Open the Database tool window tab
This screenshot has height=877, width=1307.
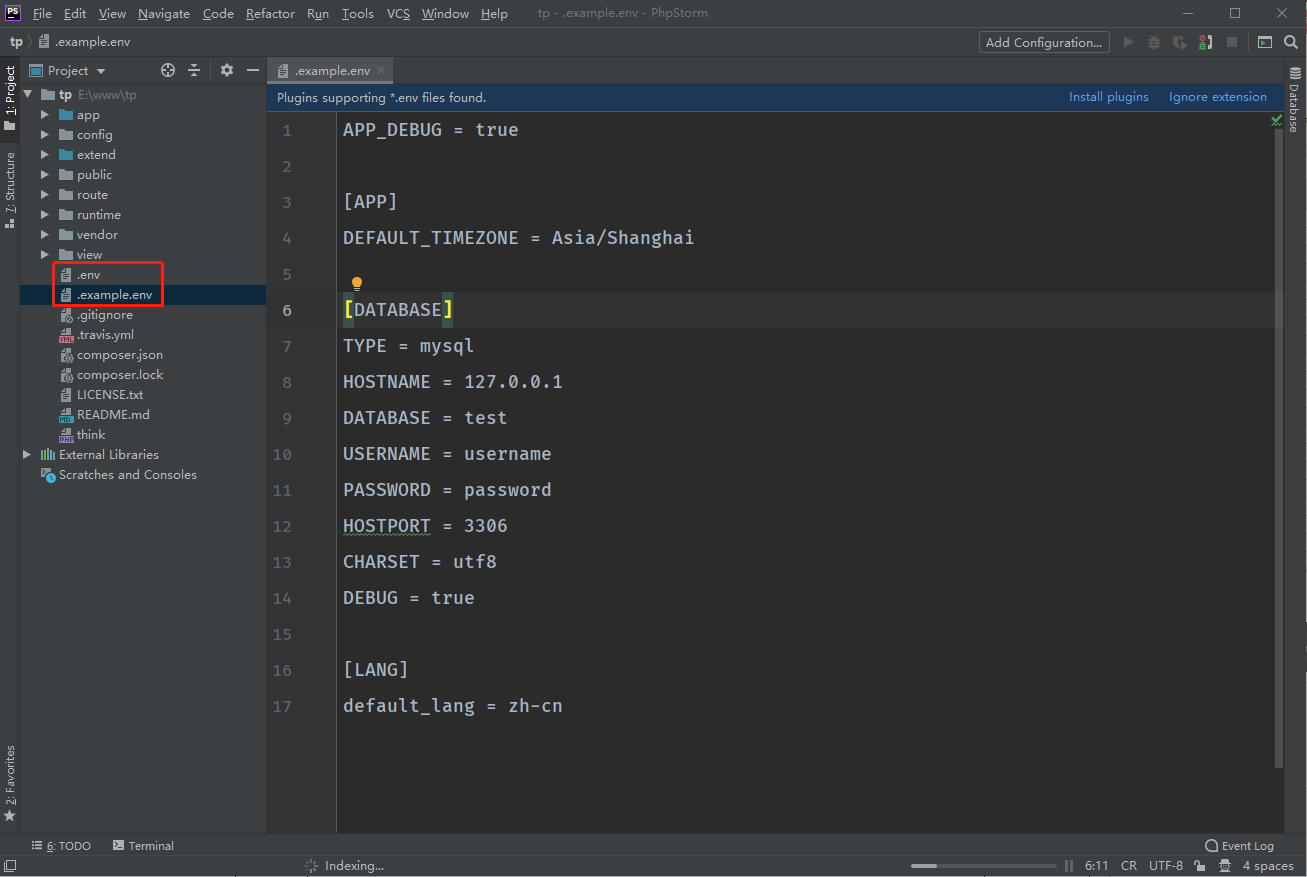[x=1294, y=100]
